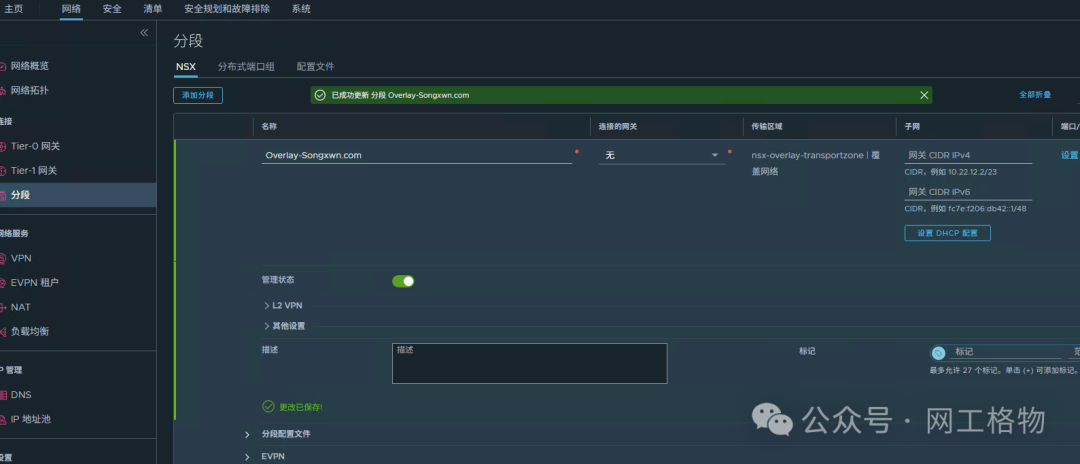Click the 设置 link in ports column
Viewport: 1080px width, 464px height.
pos(1070,156)
